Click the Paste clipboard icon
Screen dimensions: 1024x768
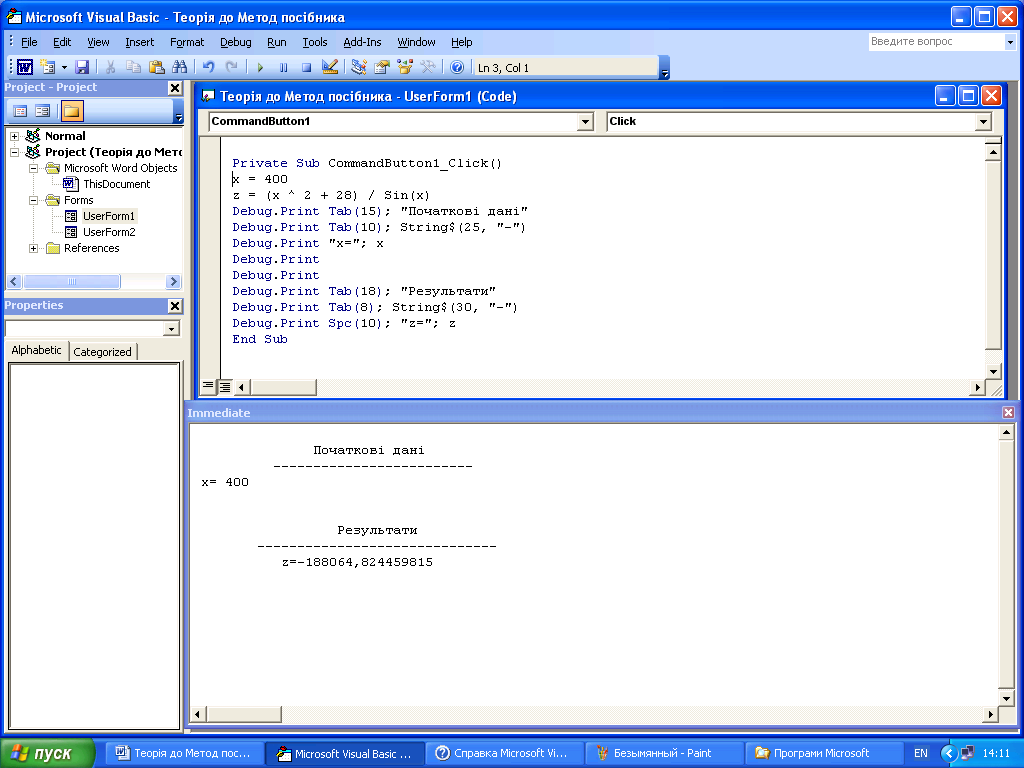click(157, 67)
